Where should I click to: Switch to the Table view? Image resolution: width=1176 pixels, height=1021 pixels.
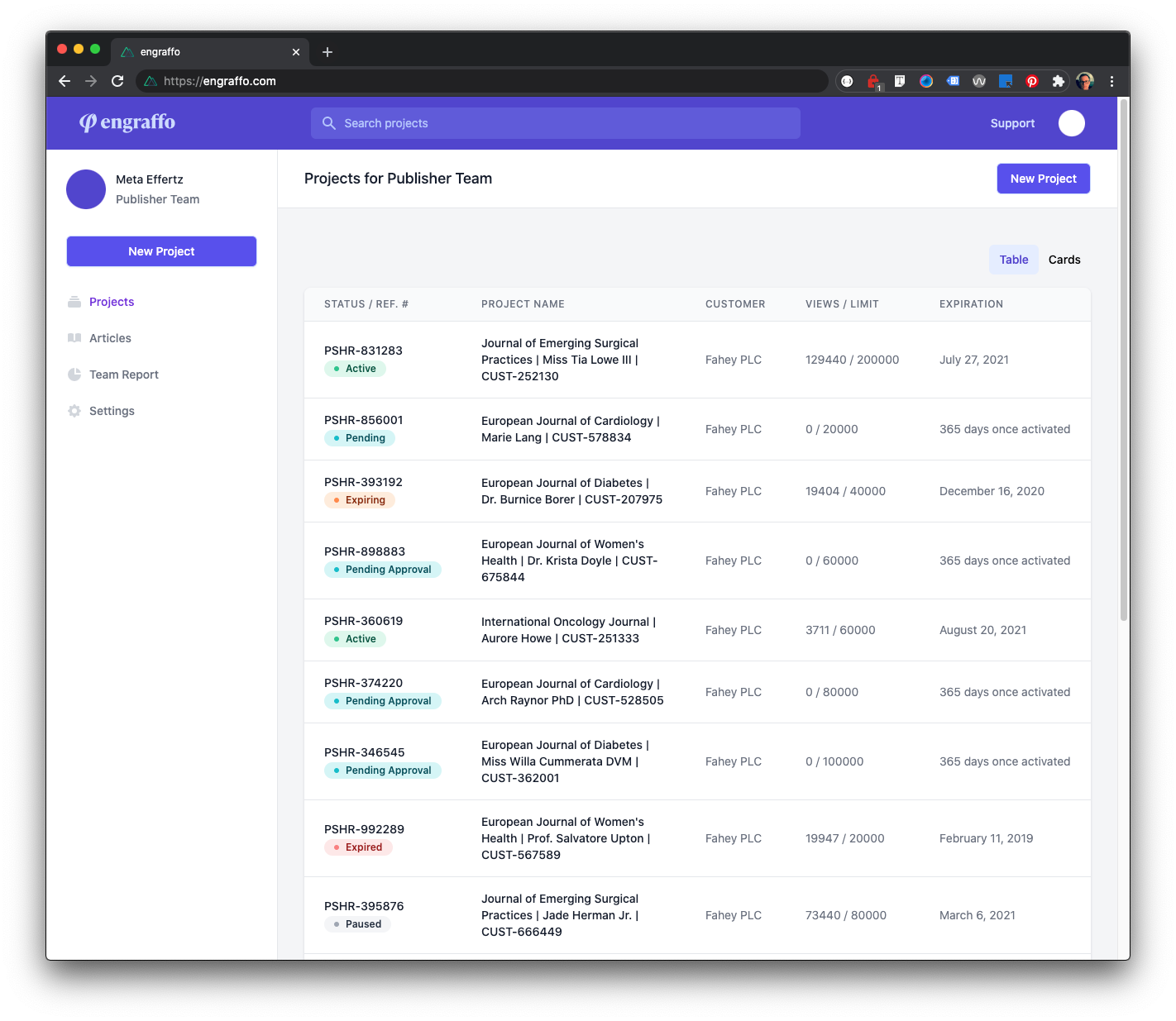(1013, 259)
